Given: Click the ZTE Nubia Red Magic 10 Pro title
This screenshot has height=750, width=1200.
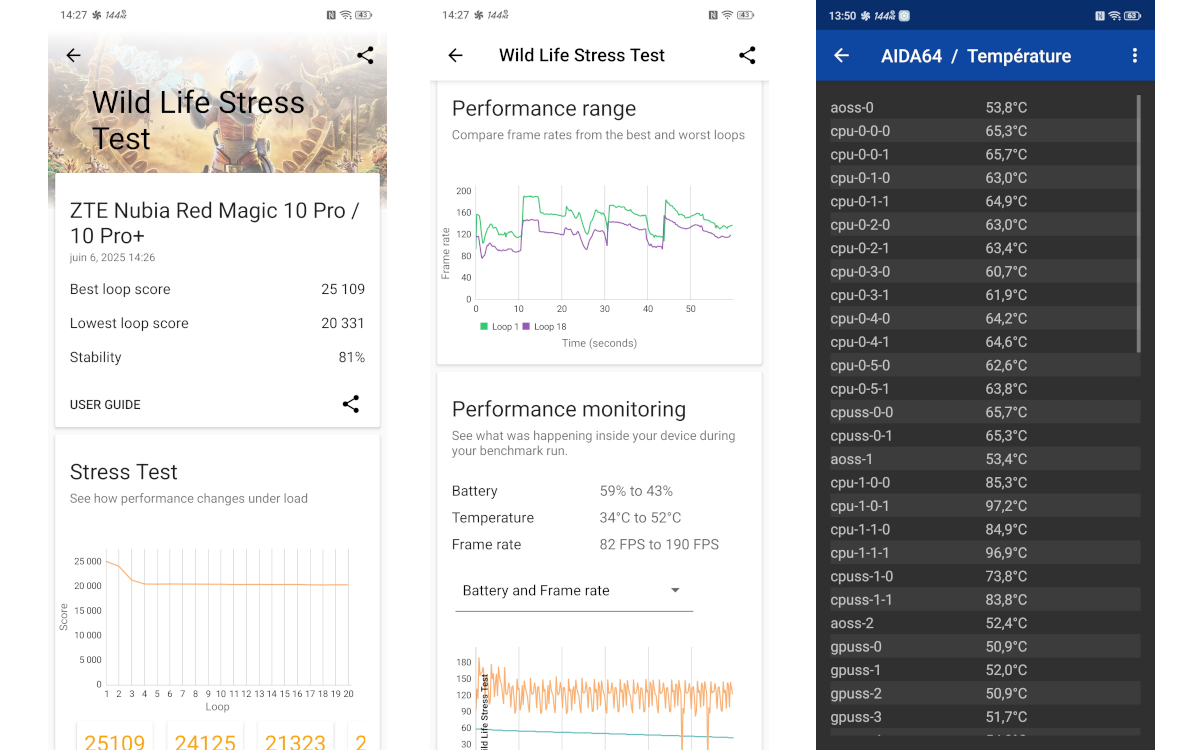Looking at the screenshot, I should [x=215, y=223].
